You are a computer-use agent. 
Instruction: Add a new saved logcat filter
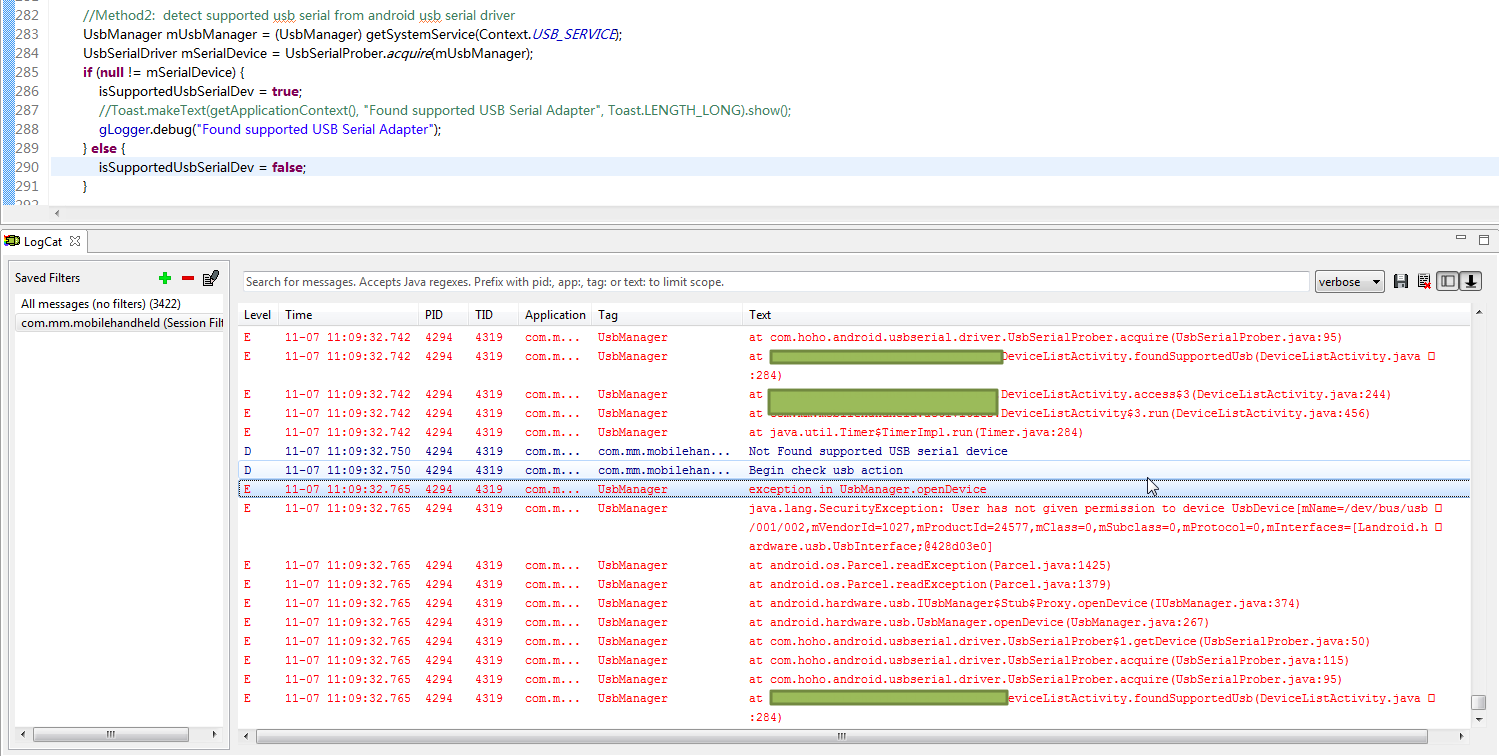pyautogui.click(x=165, y=278)
